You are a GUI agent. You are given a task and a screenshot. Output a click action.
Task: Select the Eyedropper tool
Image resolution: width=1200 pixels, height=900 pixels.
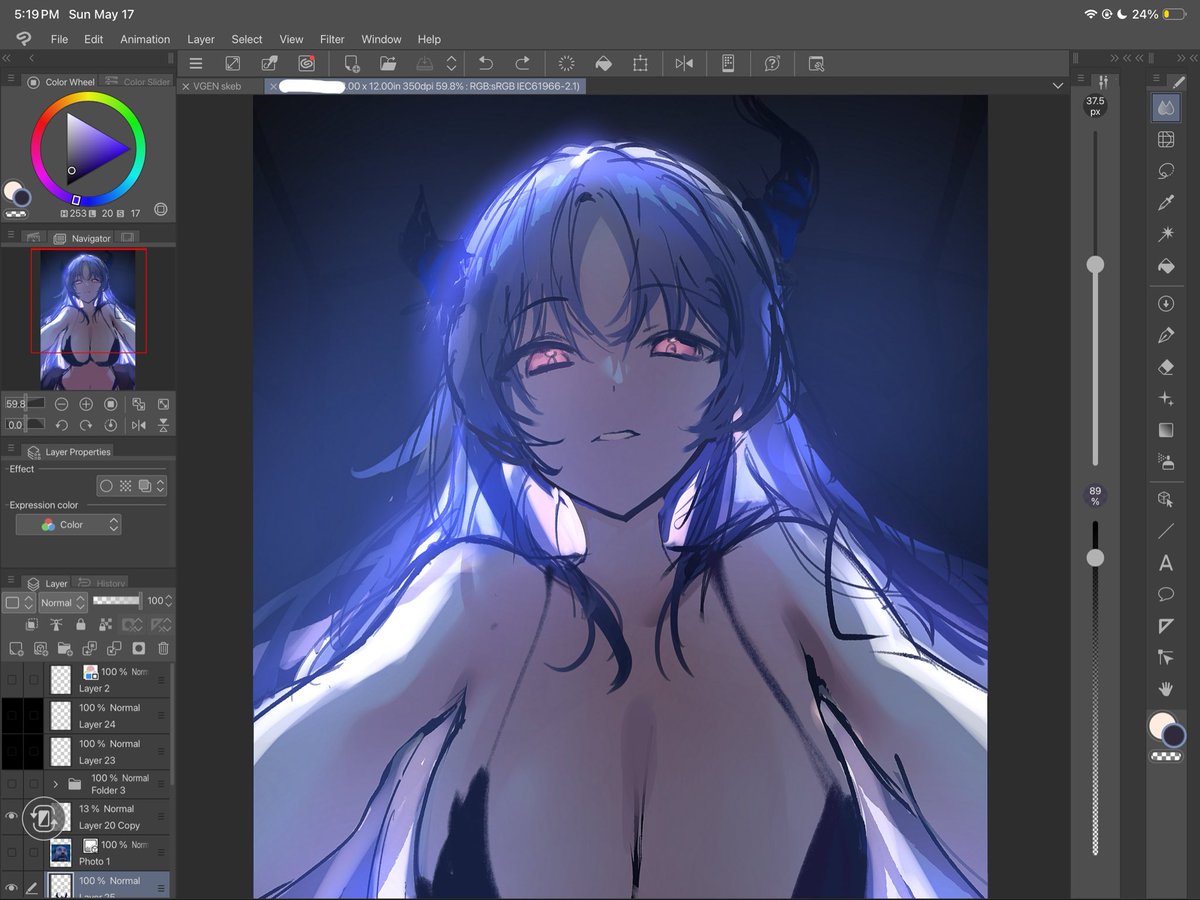click(x=1165, y=204)
